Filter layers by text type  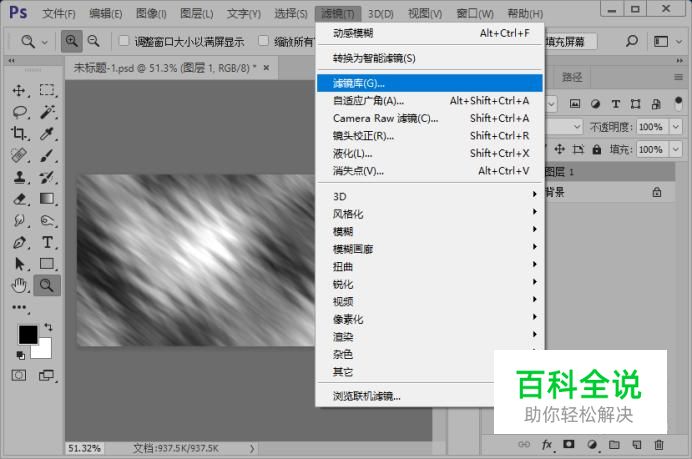coord(615,104)
